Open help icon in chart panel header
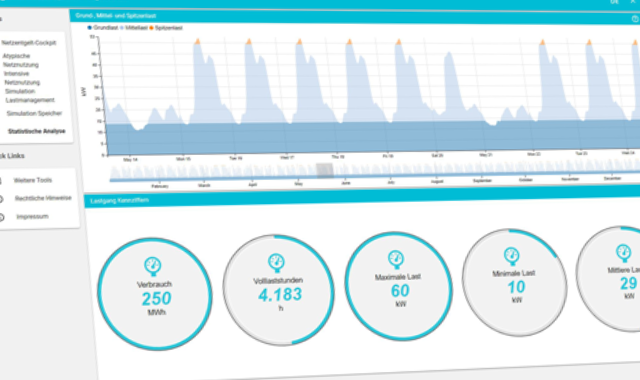Screen dimensions: 640x380 click(x=635, y=19)
